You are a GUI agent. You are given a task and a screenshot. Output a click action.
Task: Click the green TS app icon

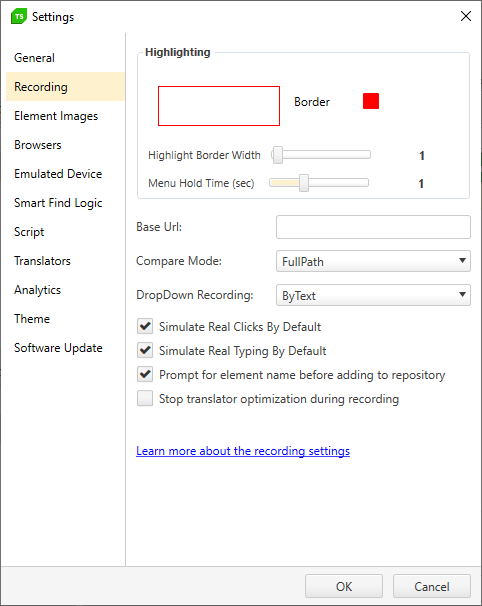19,17
